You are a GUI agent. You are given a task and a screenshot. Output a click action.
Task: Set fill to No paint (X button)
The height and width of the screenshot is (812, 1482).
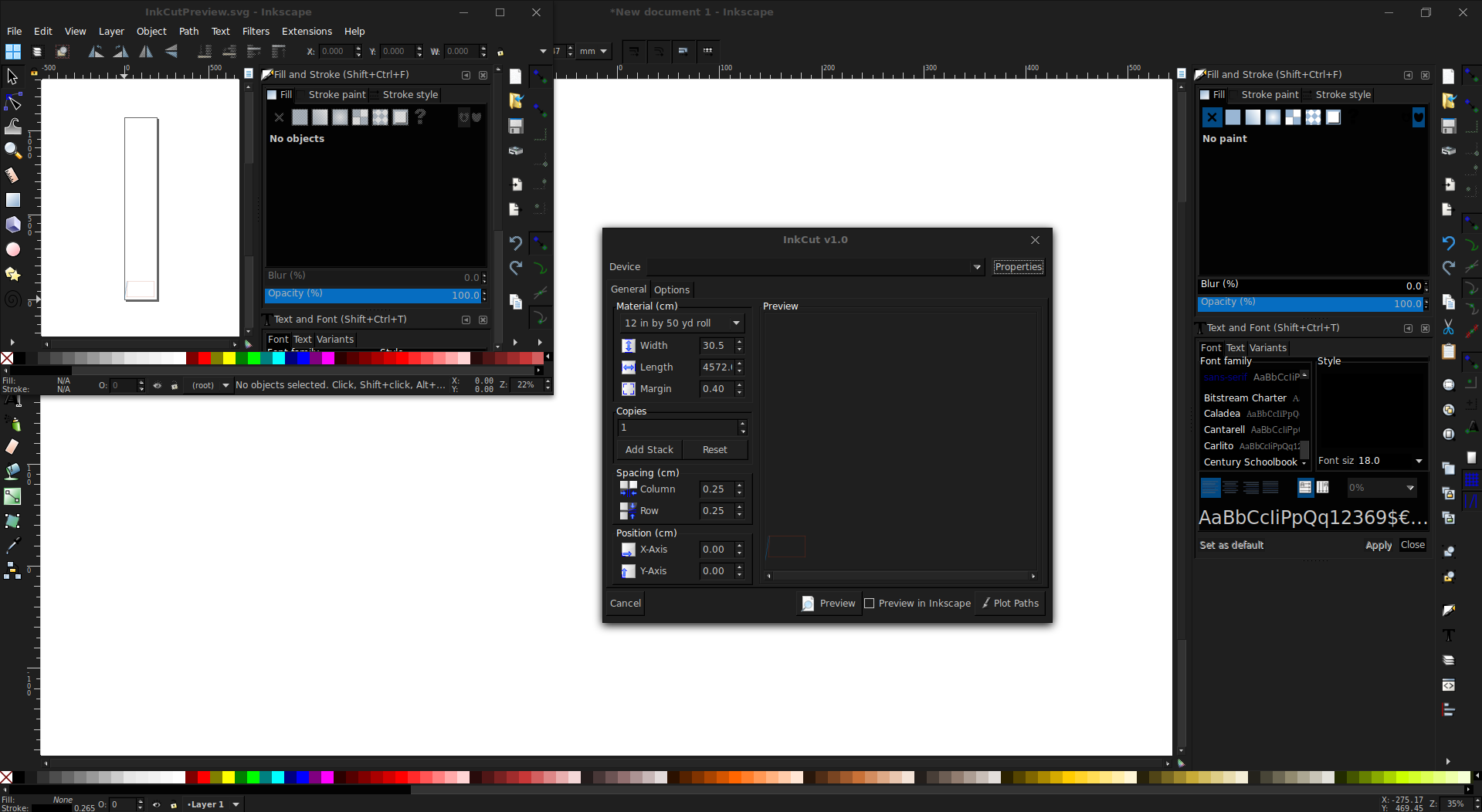(1212, 117)
